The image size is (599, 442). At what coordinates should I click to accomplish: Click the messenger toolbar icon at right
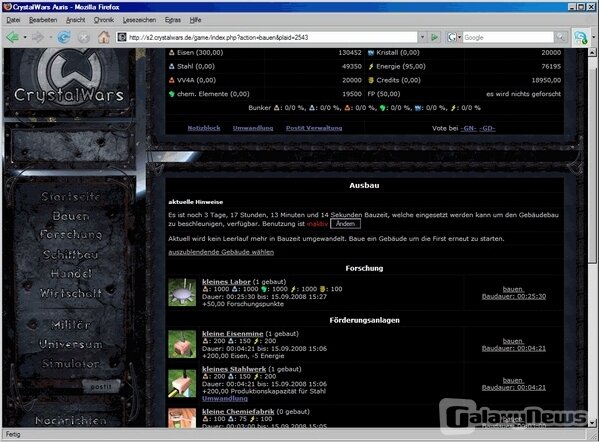pyautogui.click(x=581, y=37)
